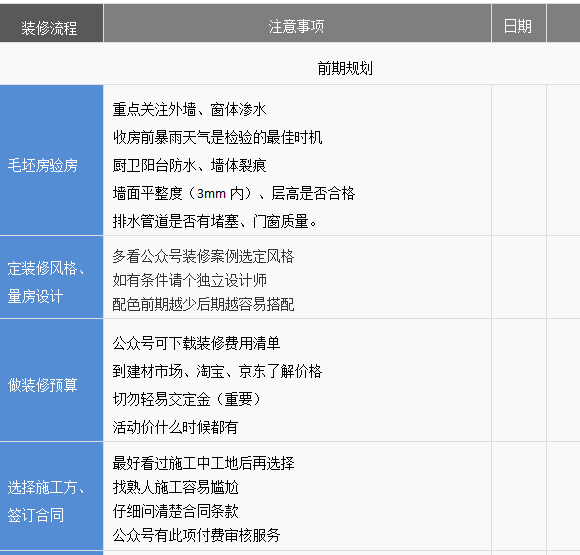580x555 pixels.
Task: Click the empty 日期 cell beside 做装修预算
Action: click(x=519, y=380)
